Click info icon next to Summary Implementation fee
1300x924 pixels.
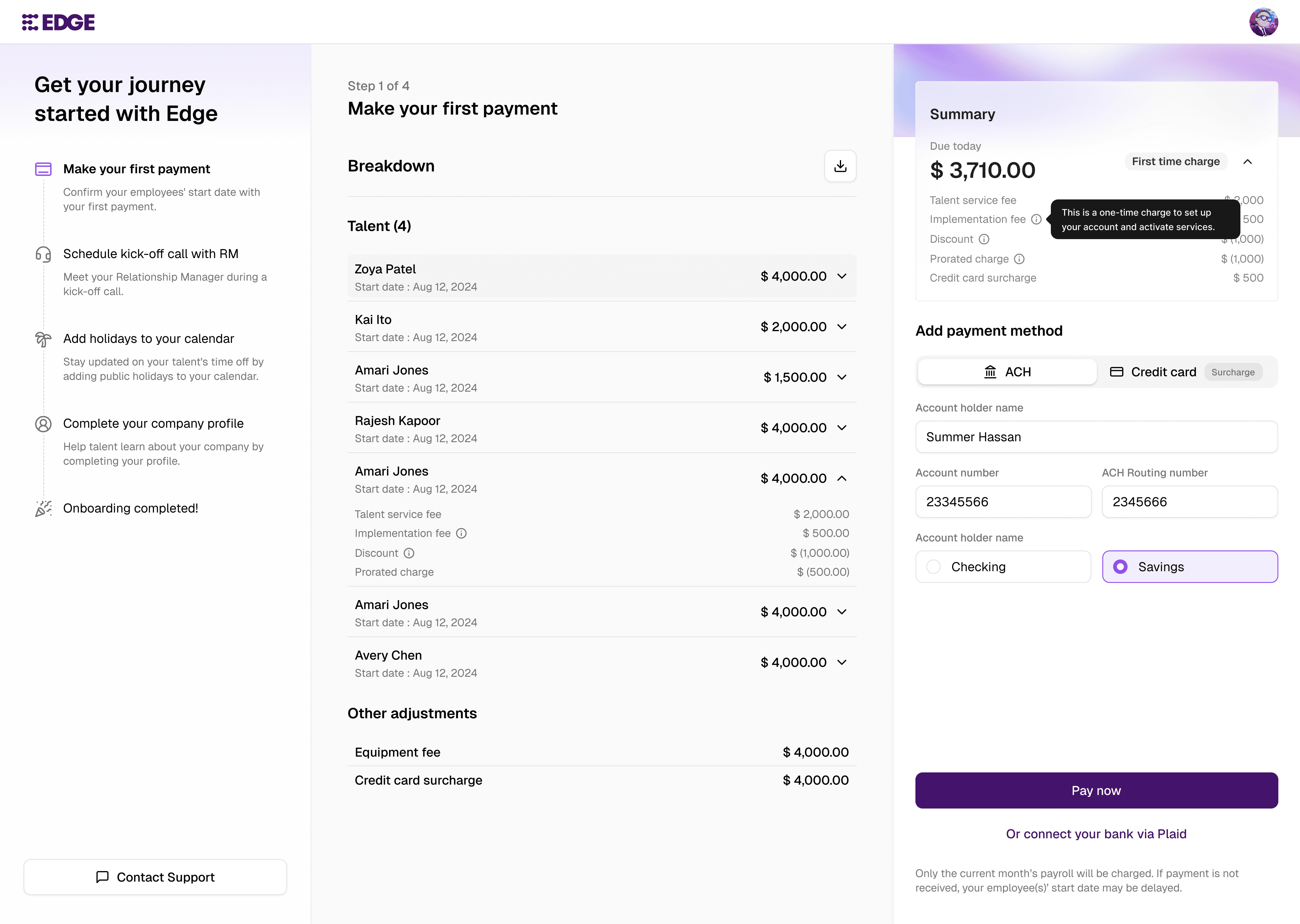coord(1036,220)
